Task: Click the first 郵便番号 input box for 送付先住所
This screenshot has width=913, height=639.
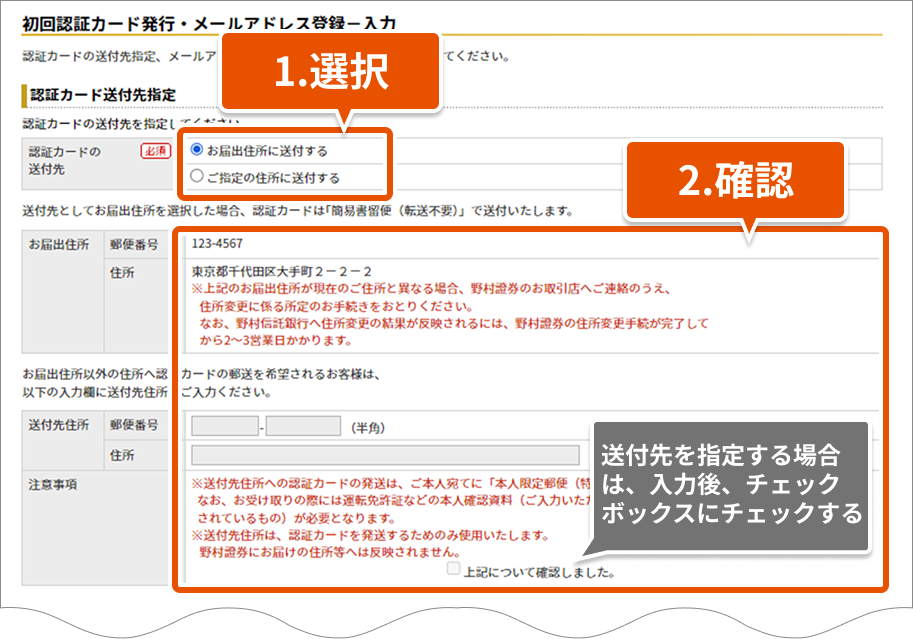Action: pyautogui.click(x=224, y=427)
